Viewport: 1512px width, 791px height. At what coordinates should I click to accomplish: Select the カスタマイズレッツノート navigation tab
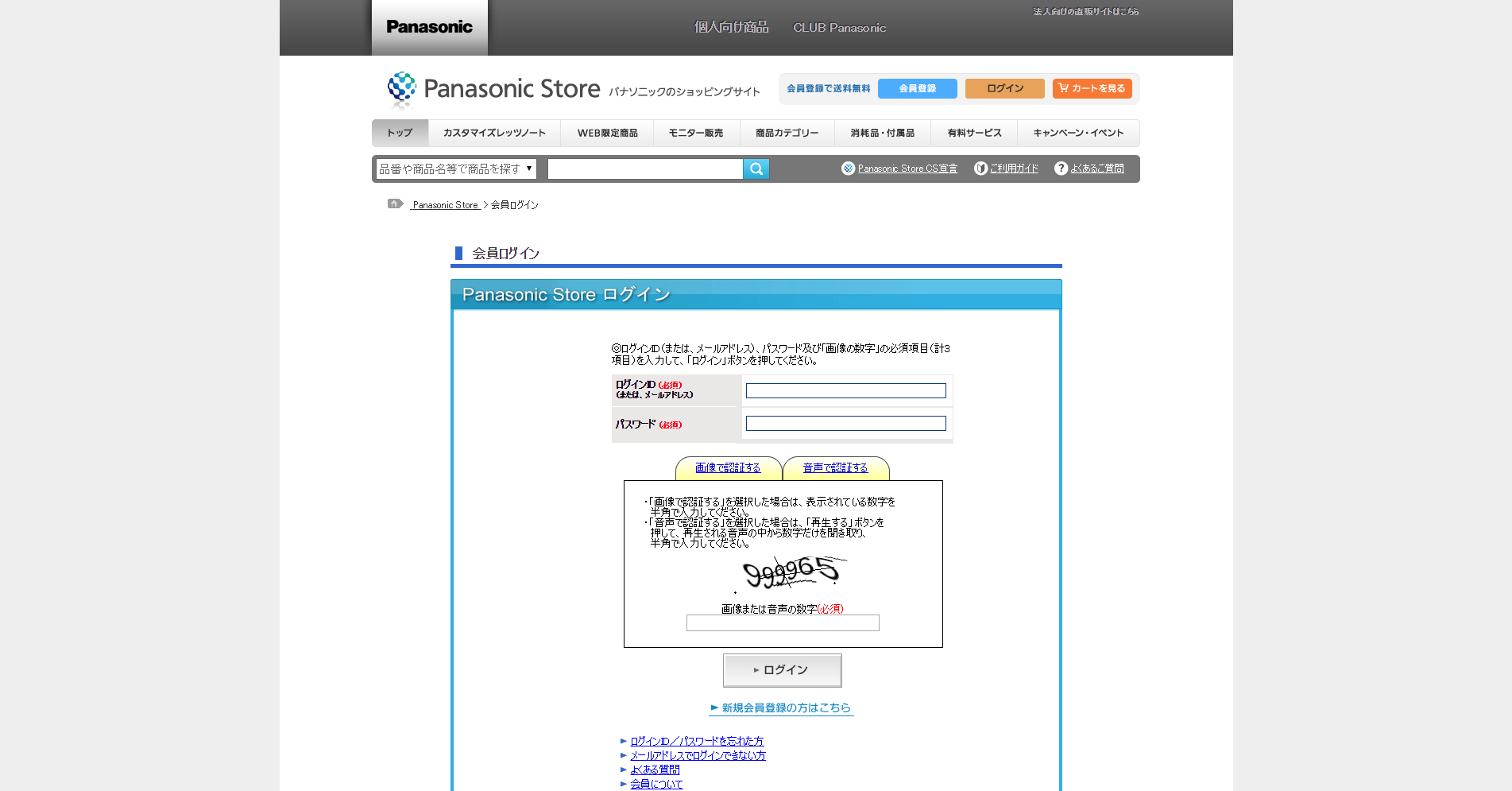(x=494, y=133)
